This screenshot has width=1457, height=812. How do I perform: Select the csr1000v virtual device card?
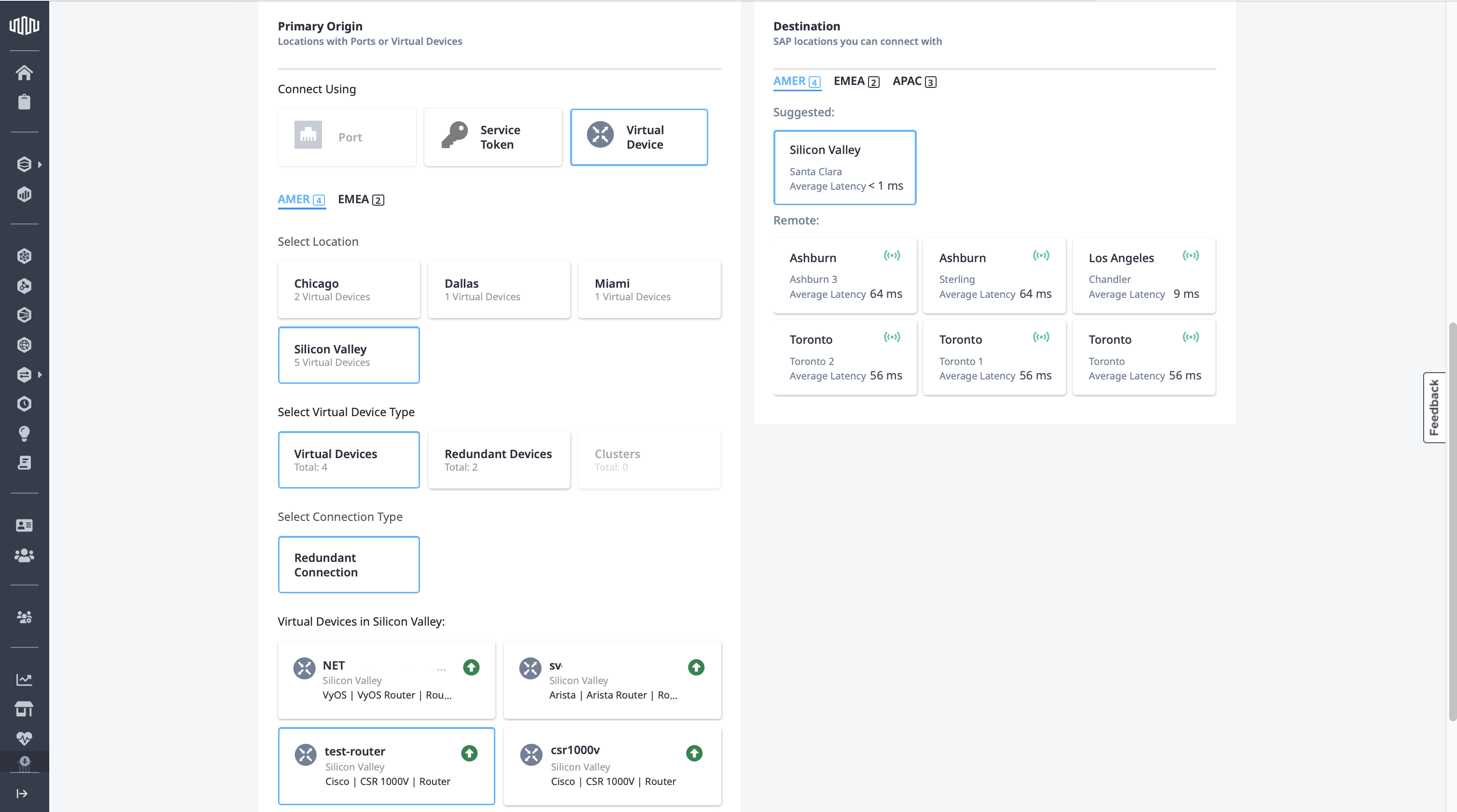tap(612, 766)
